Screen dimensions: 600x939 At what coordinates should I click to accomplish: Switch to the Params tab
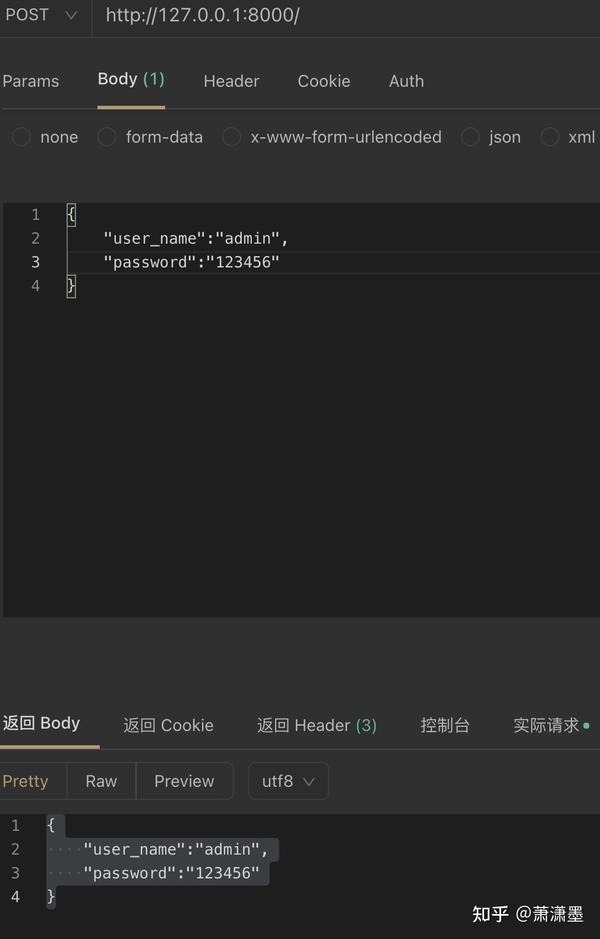(x=30, y=81)
